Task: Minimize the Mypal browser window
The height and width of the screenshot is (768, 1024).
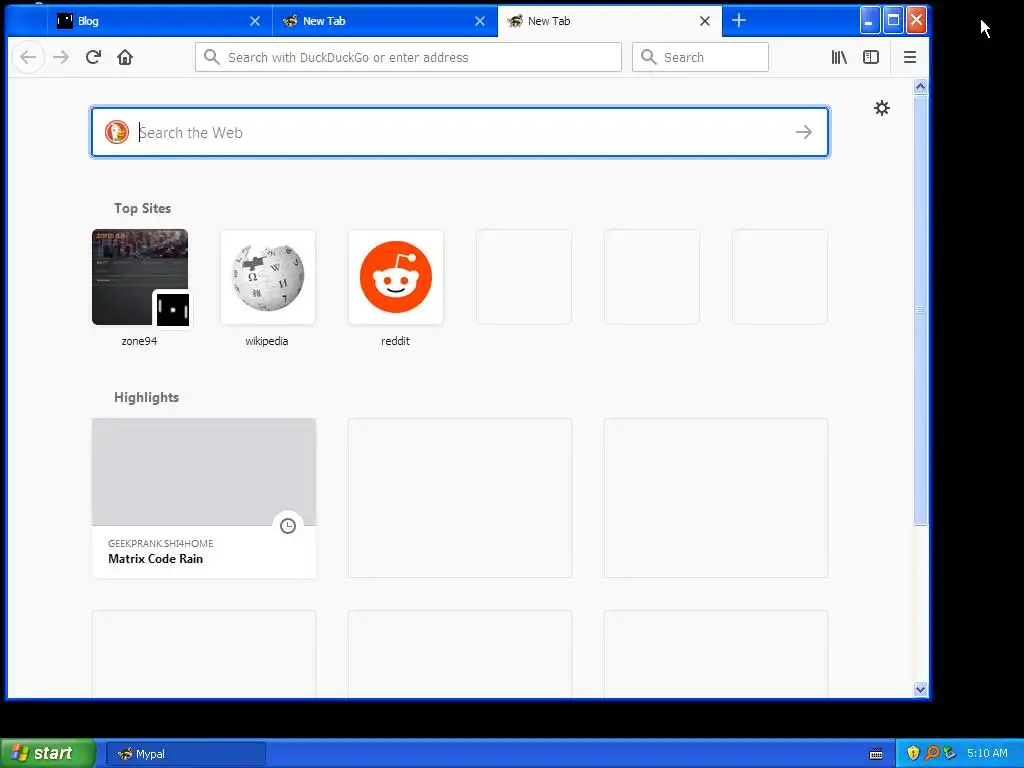Action: point(869,20)
